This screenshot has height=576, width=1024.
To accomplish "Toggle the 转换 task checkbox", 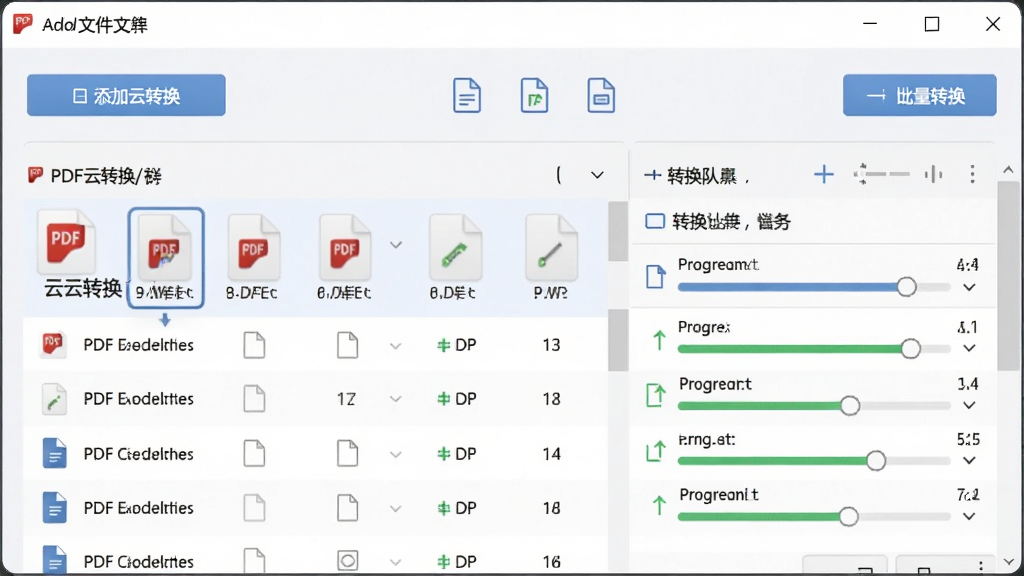I will click(x=655, y=221).
